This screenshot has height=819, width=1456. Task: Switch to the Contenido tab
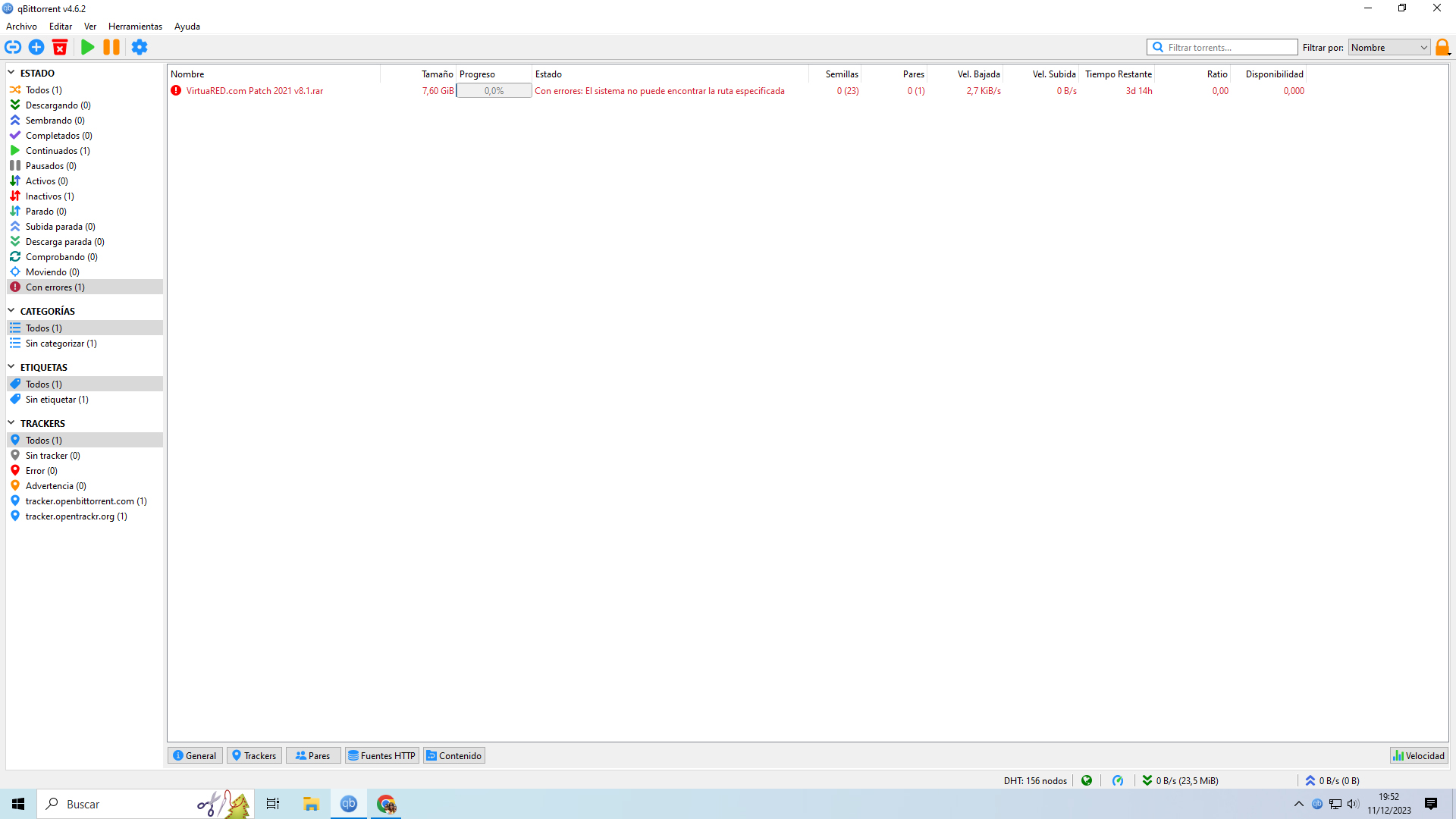point(453,755)
